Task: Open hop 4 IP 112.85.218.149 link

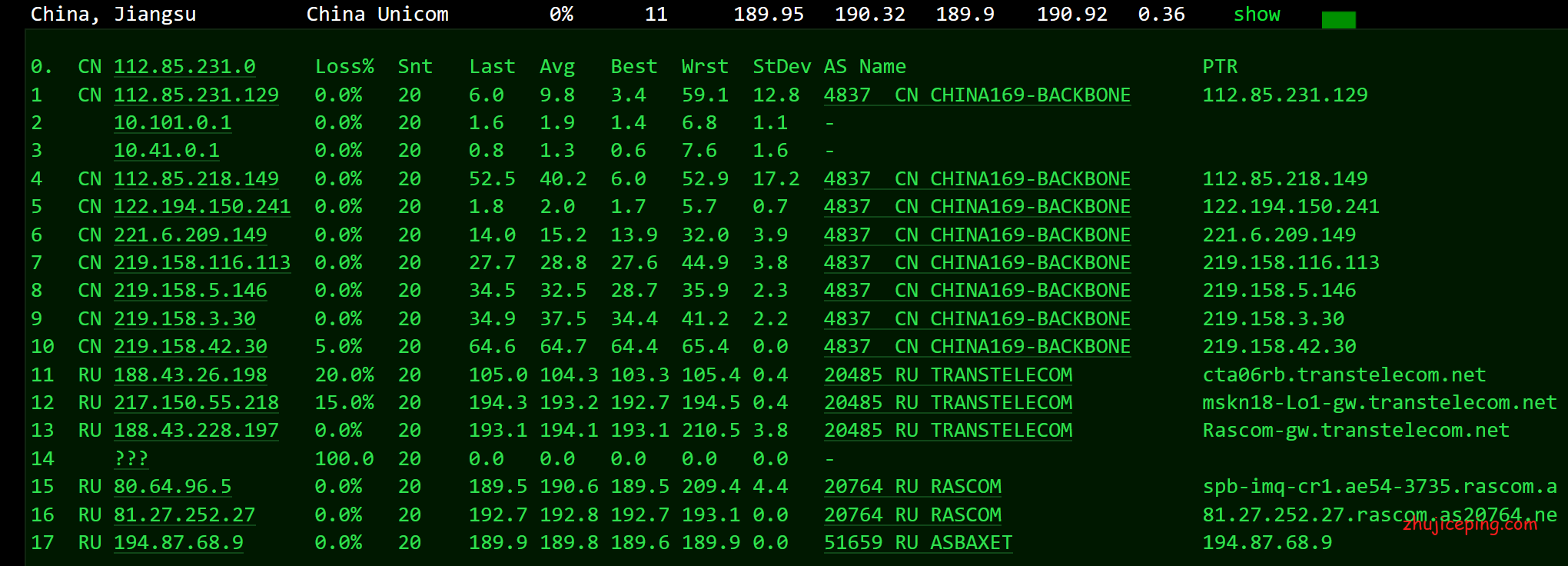Action: (196, 179)
